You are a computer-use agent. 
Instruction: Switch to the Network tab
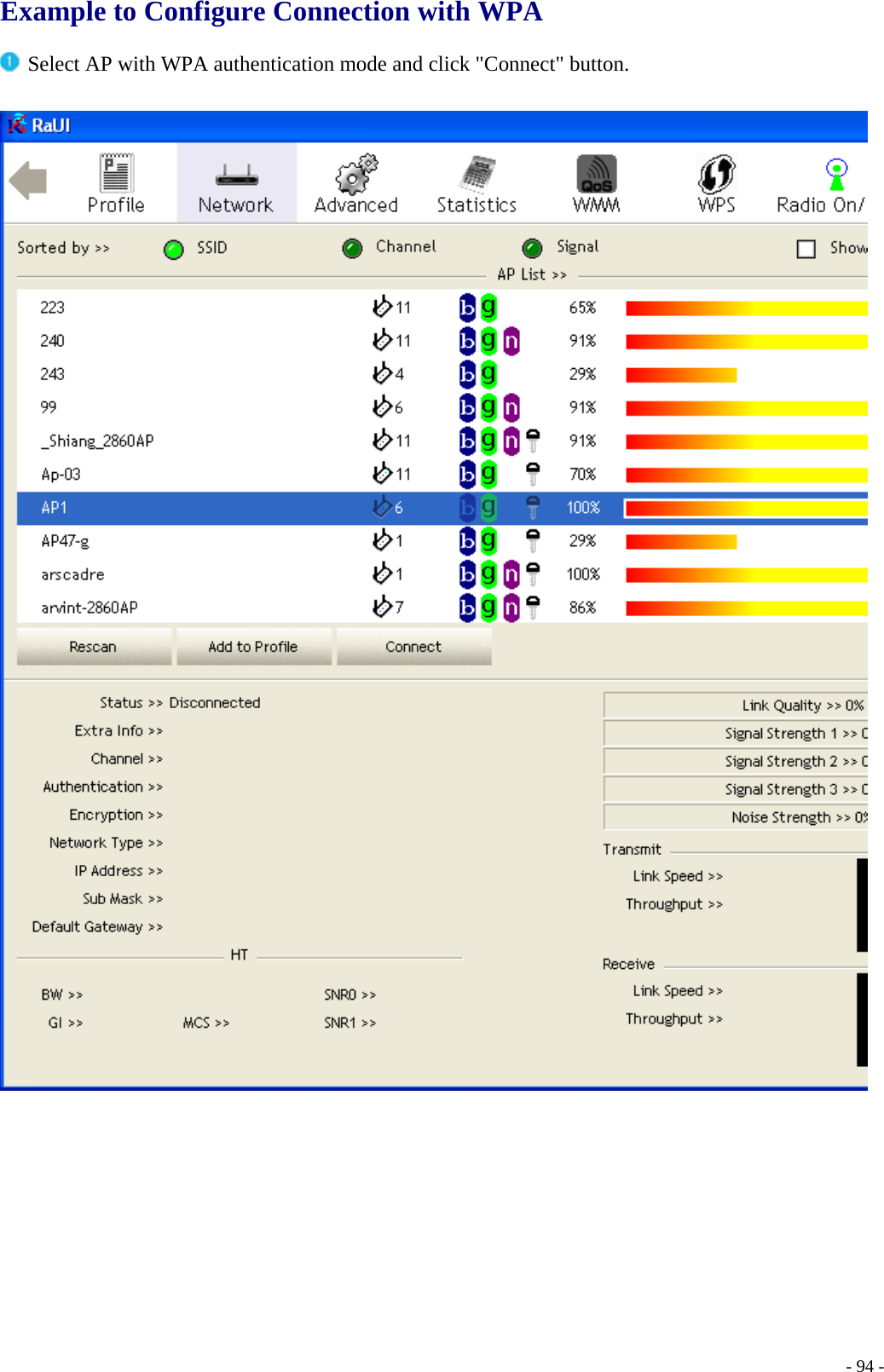coord(236,183)
